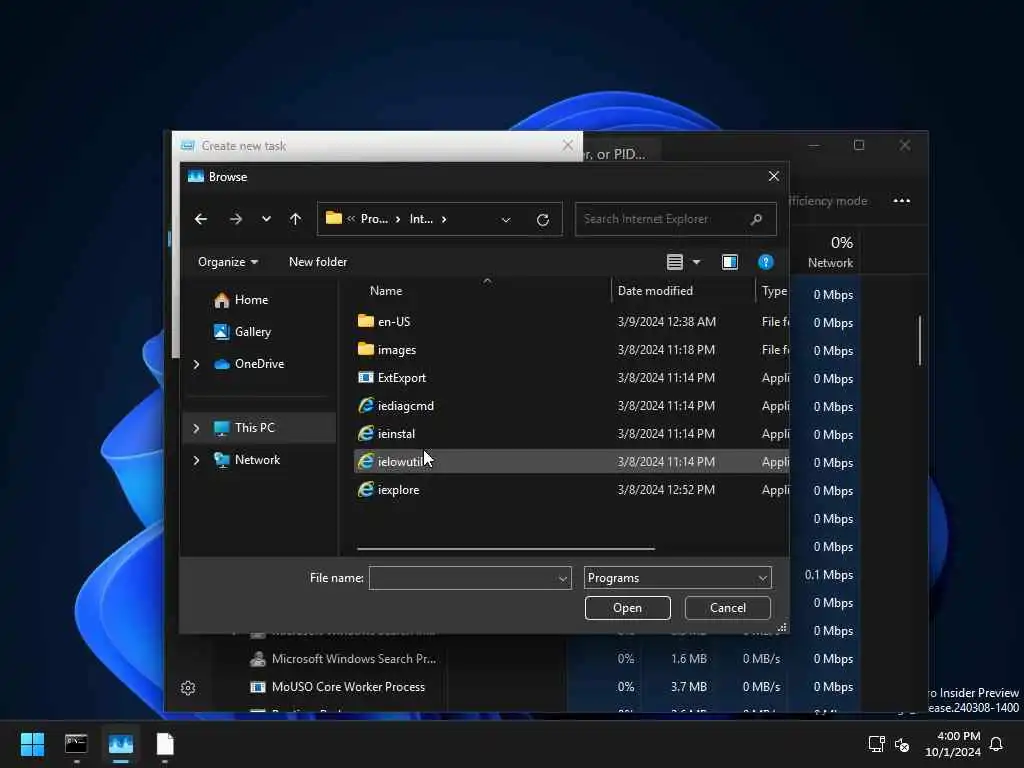This screenshot has height=768, width=1024.
Task: Open the view options dropdown arrow
Action: [x=696, y=262]
